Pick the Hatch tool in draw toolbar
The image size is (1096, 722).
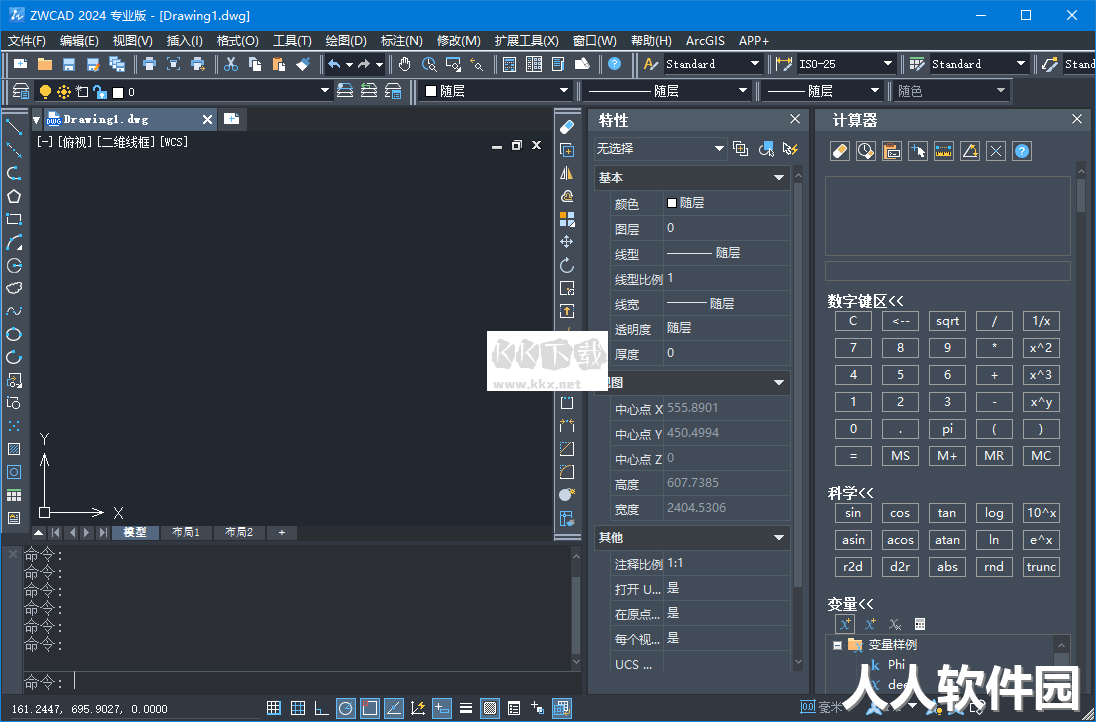14,449
